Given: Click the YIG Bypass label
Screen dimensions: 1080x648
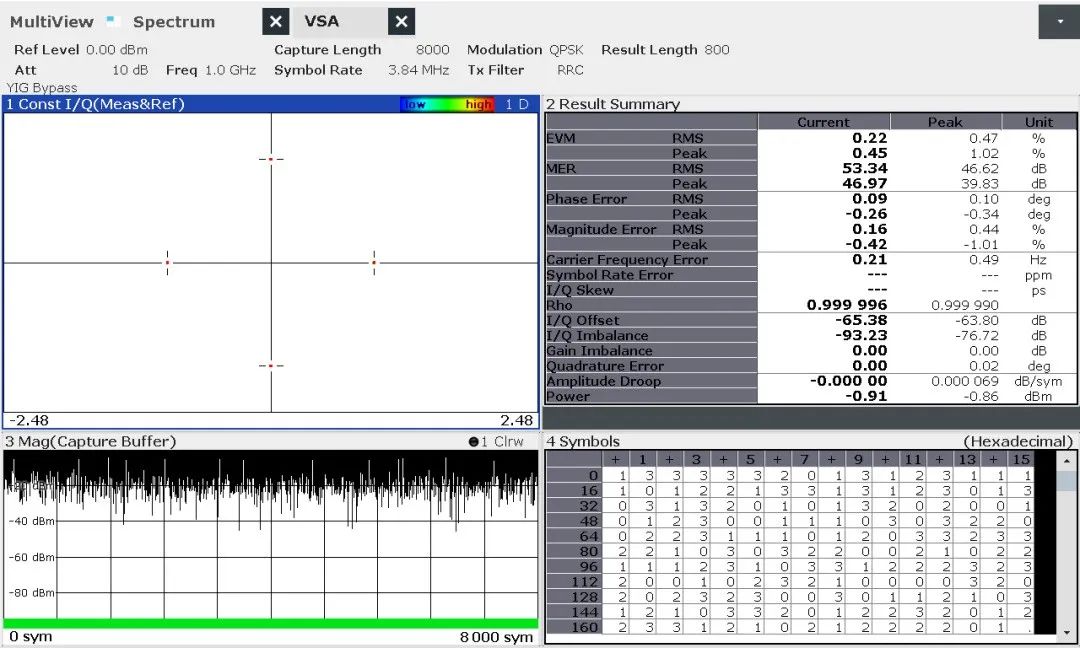Looking at the screenshot, I should [42, 87].
